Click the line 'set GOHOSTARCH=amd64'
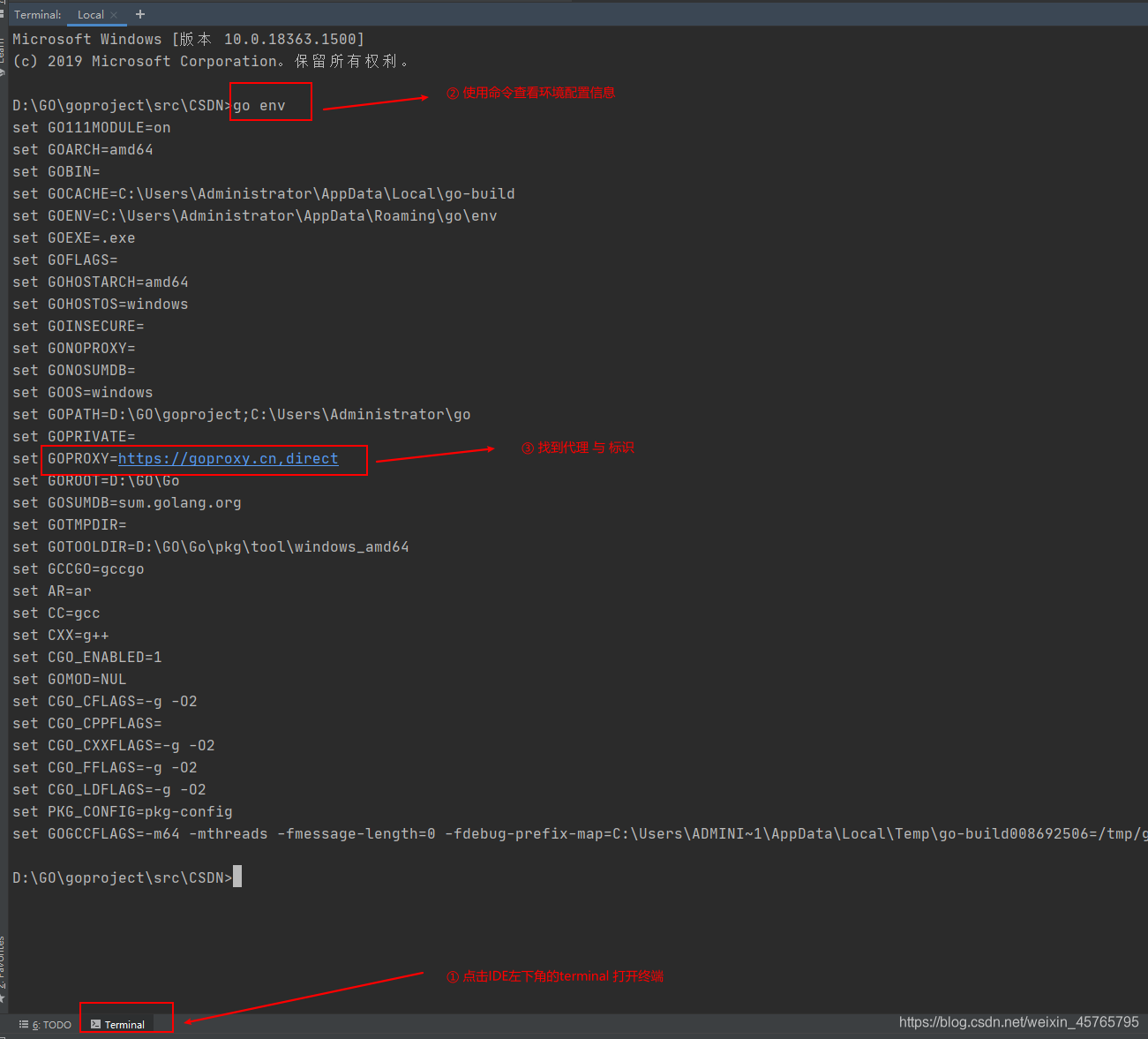The width and height of the screenshot is (1148, 1039). pos(101,282)
